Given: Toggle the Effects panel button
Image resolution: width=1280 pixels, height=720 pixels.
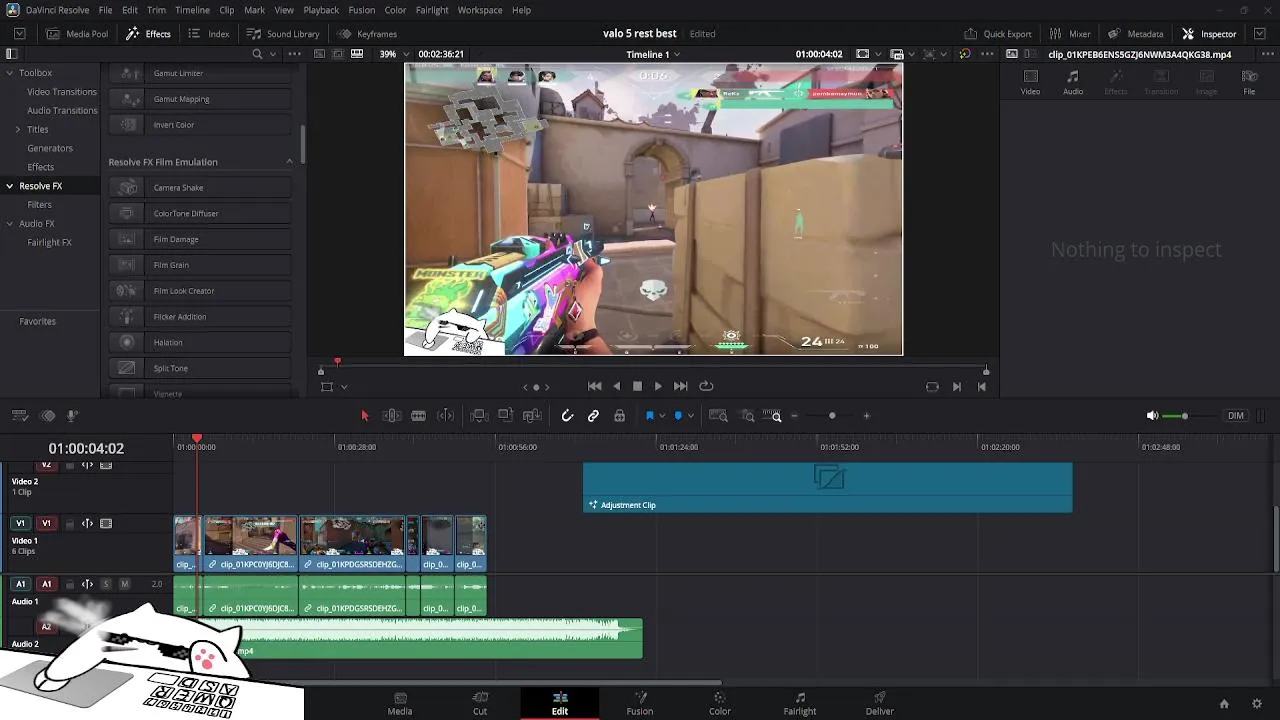Looking at the screenshot, I should [x=148, y=34].
